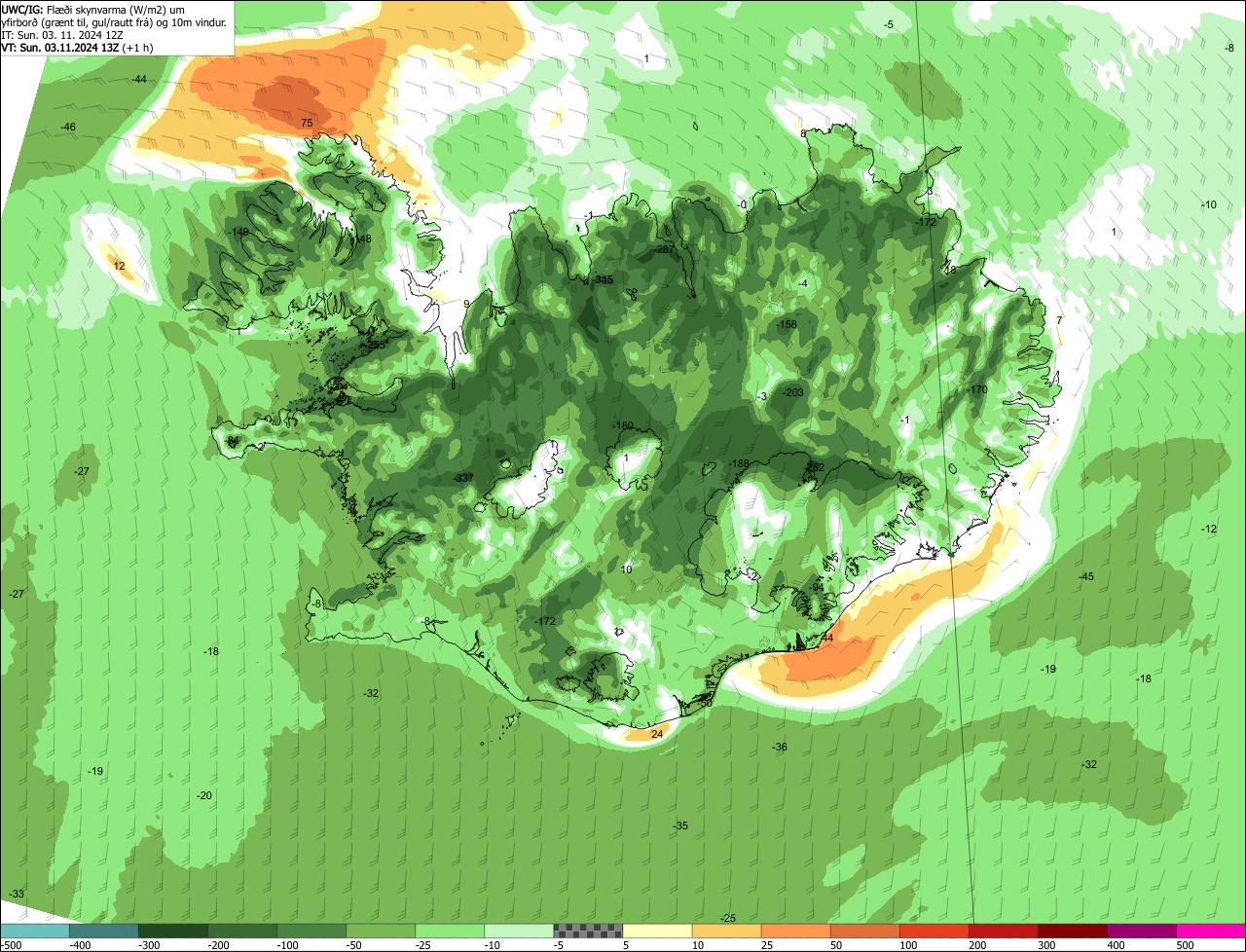
Task: Click the -35 value on the map
Action: (x=680, y=825)
